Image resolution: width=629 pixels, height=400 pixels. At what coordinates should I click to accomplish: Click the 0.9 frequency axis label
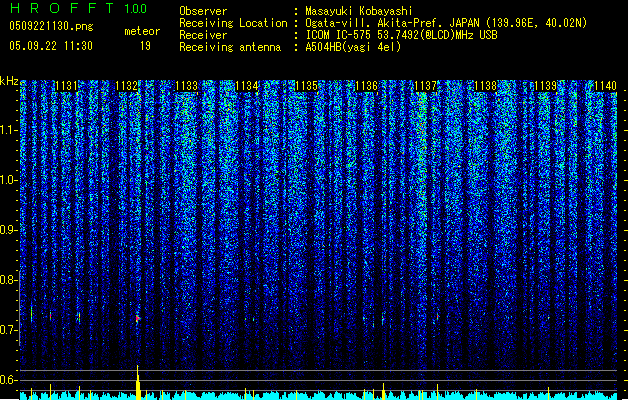pos(8,230)
